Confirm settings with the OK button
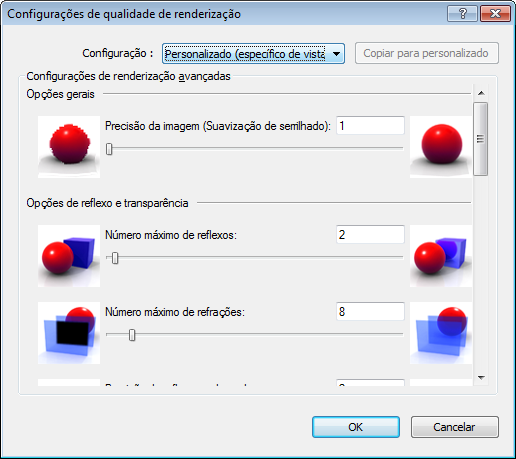Viewport: 516px width, 459px height. coord(356,427)
